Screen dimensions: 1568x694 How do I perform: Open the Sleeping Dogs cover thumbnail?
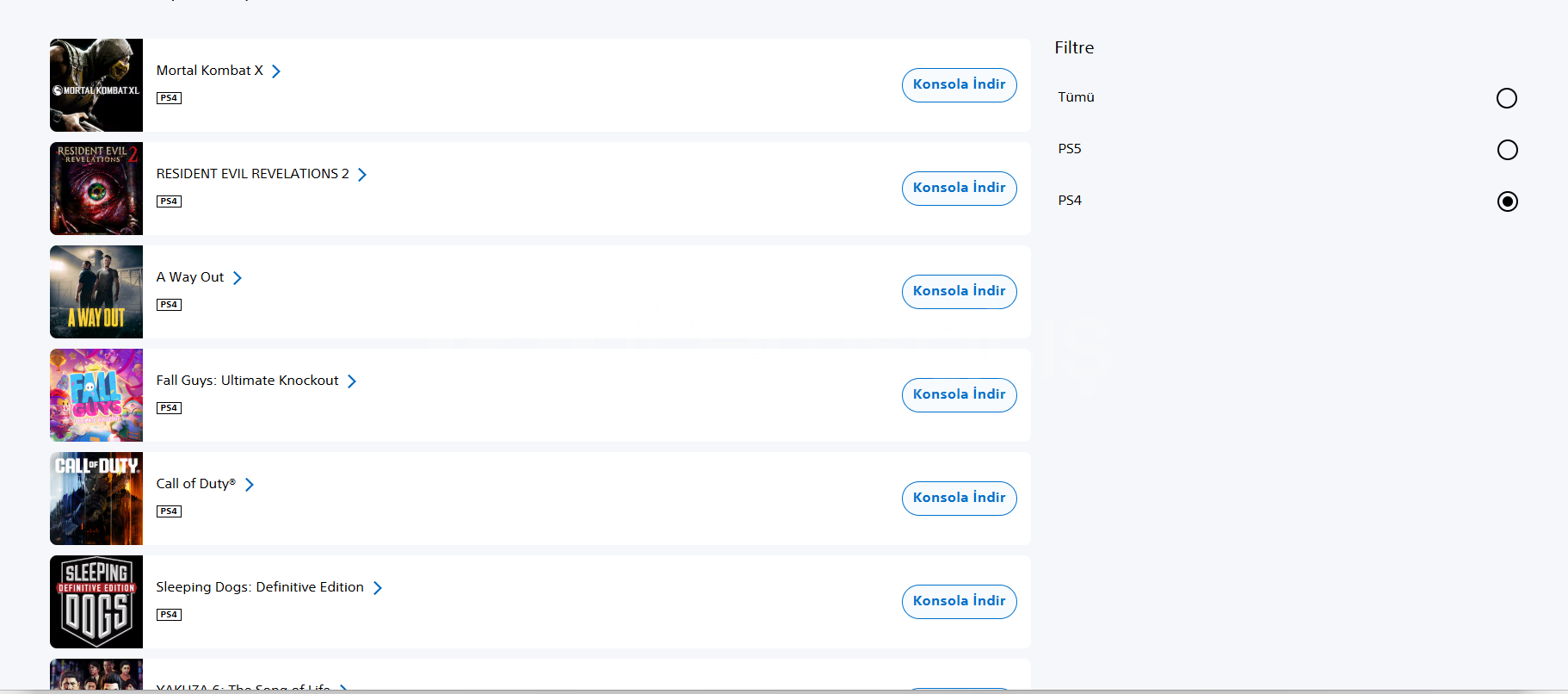click(96, 602)
